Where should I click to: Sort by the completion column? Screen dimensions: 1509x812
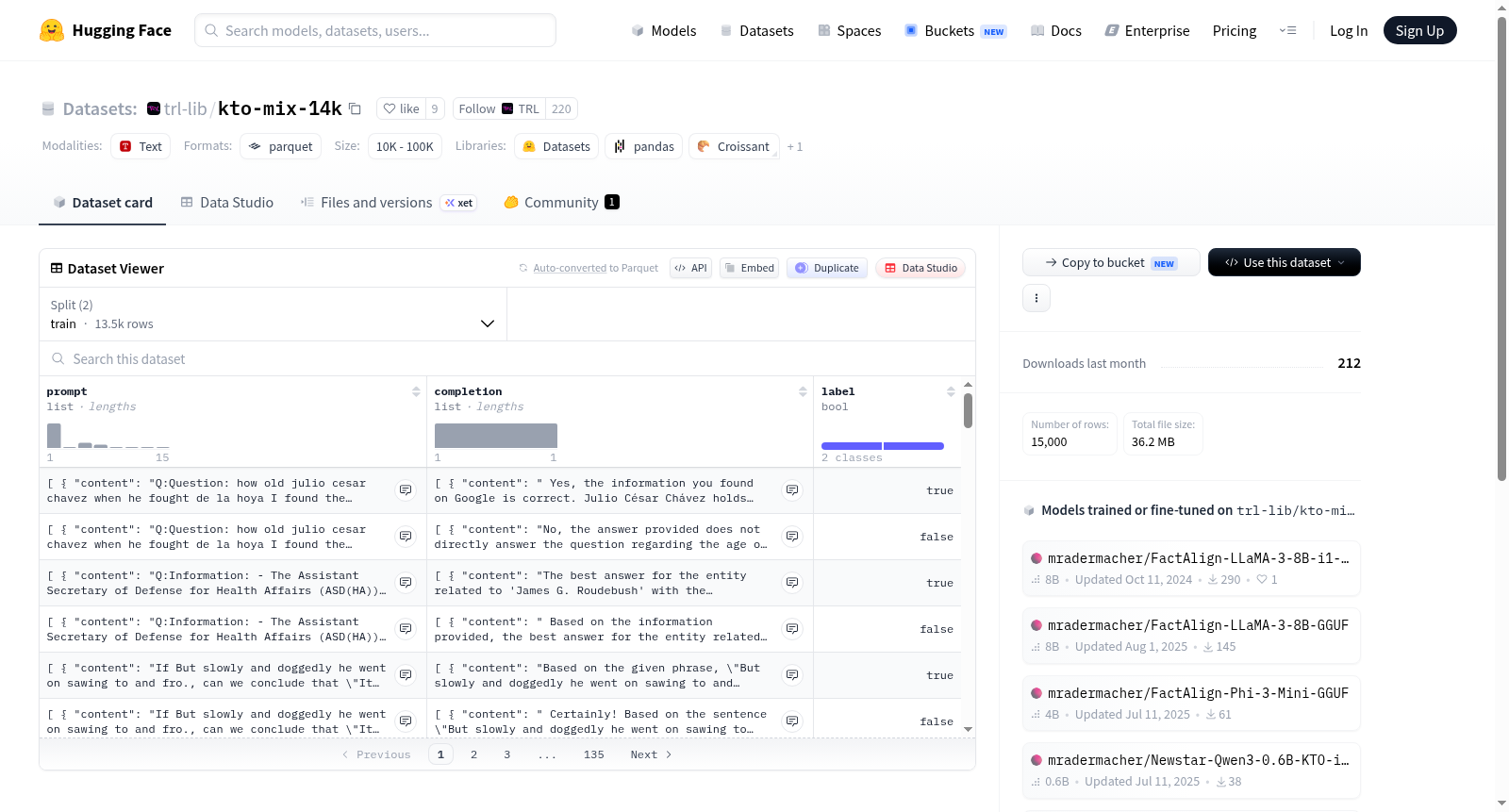[803, 391]
